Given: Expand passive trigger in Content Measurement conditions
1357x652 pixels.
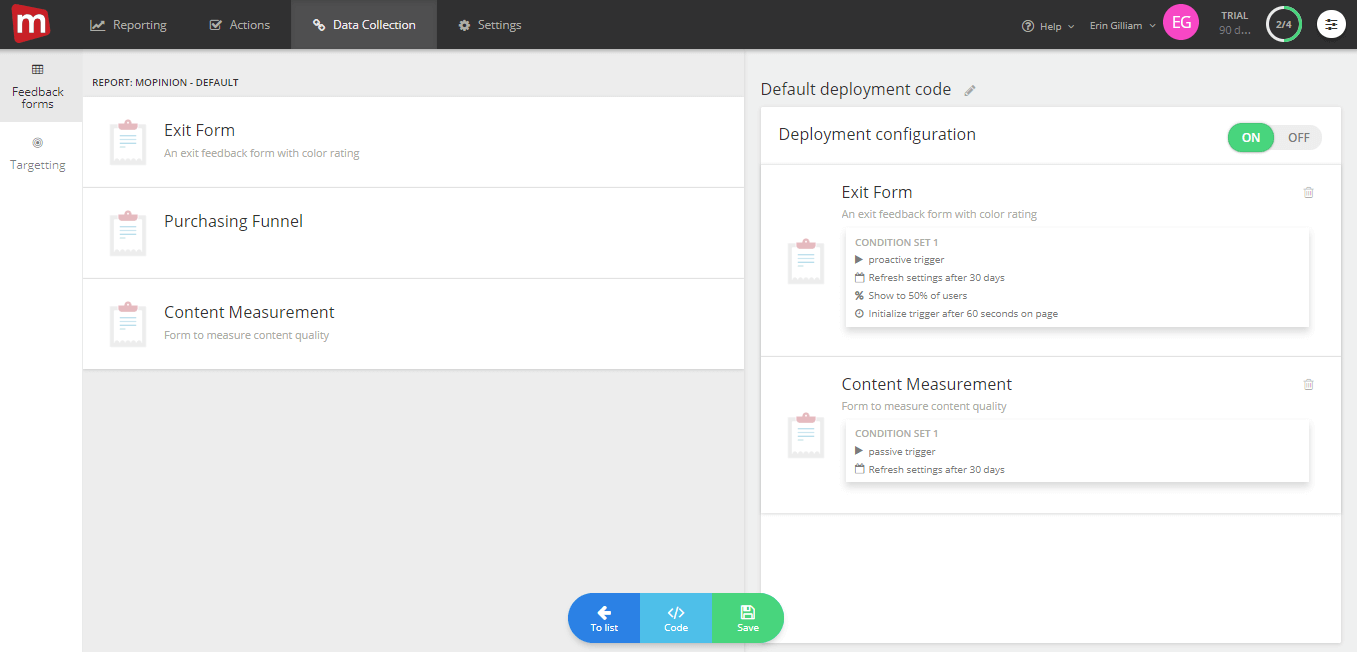Looking at the screenshot, I should pos(859,451).
